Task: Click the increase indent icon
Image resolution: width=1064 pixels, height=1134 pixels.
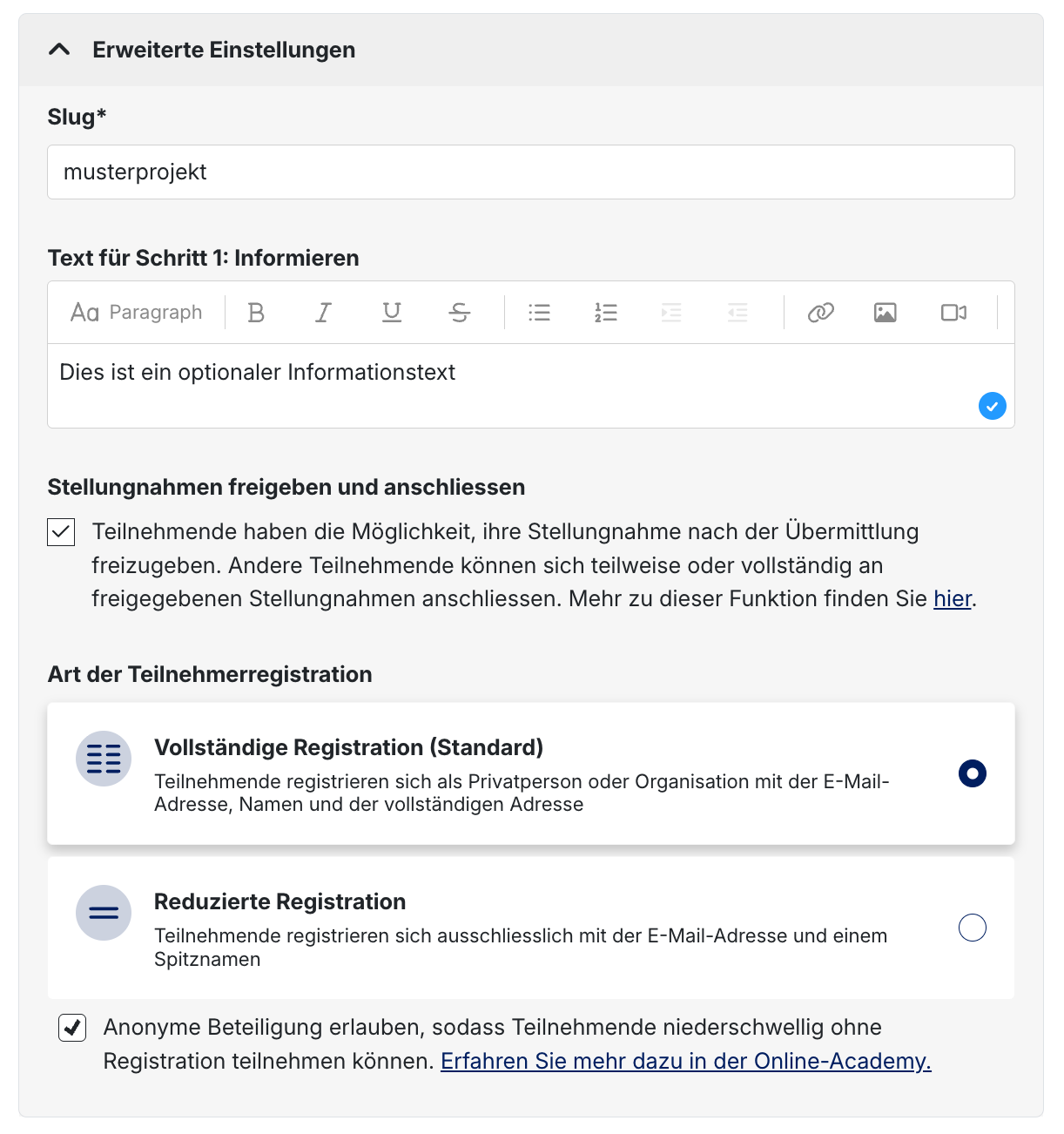Action: click(x=671, y=313)
